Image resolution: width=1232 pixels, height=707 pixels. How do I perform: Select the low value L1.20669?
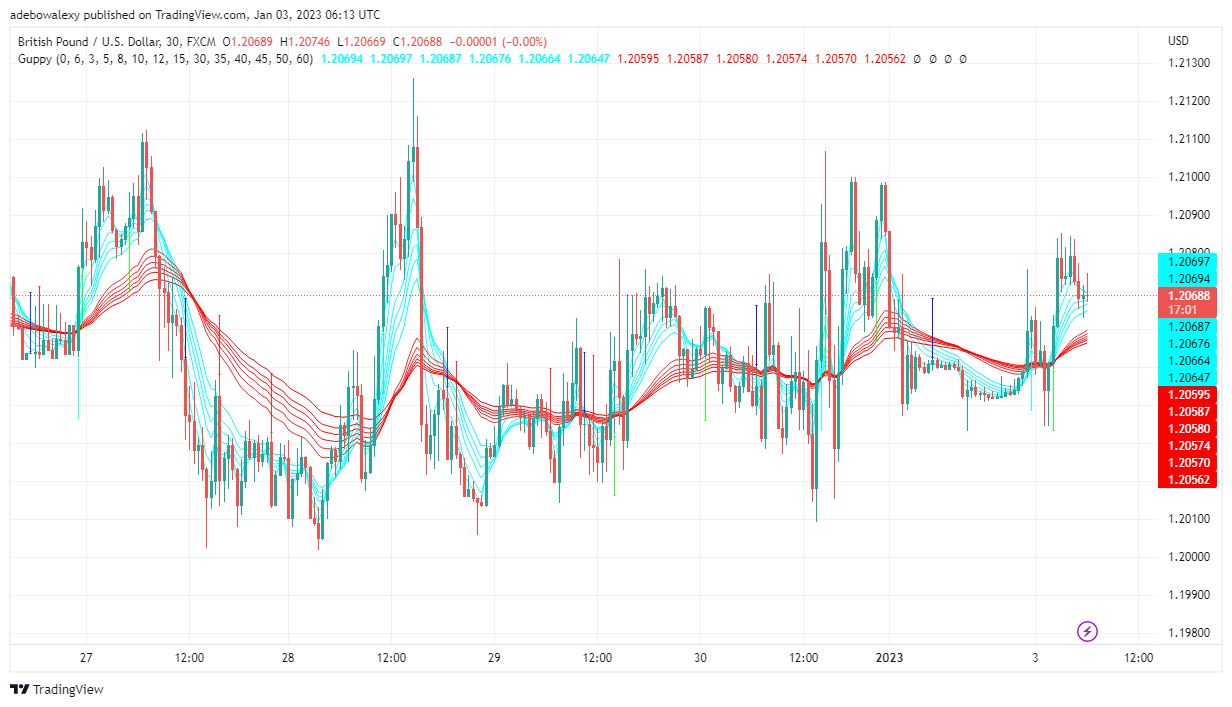362,41
